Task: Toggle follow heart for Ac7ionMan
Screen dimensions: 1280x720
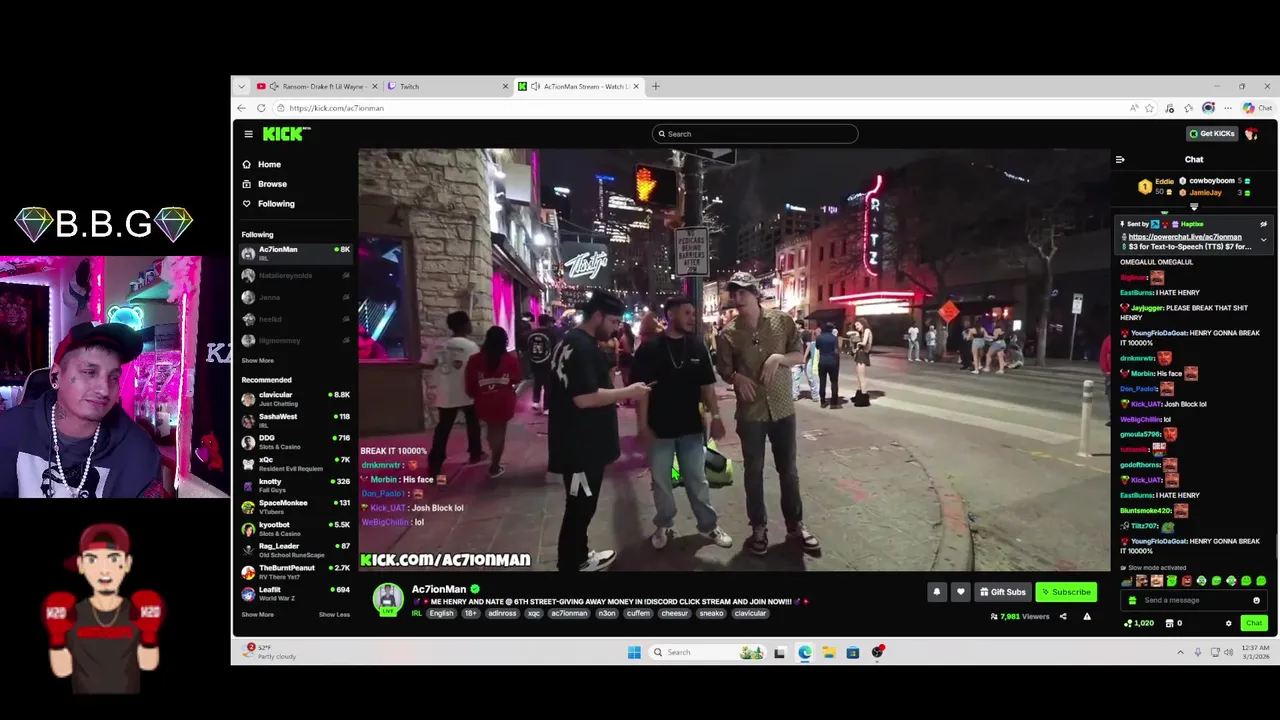Action: (961, 592)
